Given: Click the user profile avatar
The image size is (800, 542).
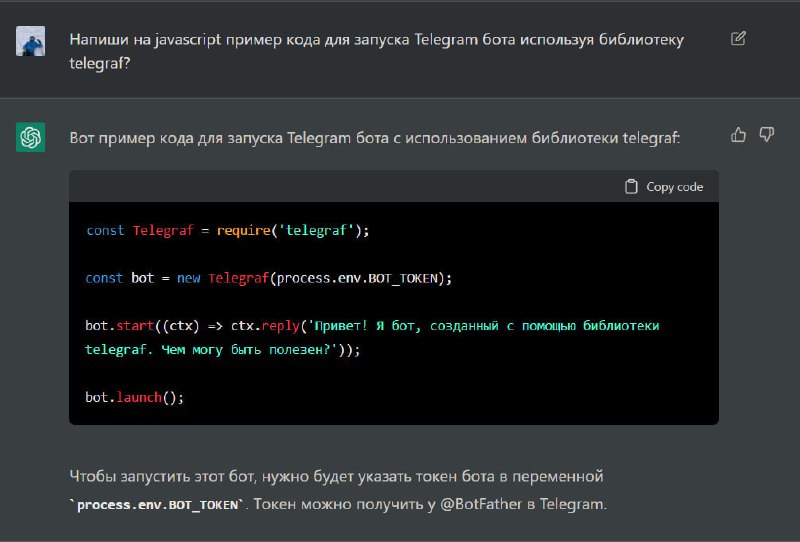Looking at the screenshot, I should point(31,41).
